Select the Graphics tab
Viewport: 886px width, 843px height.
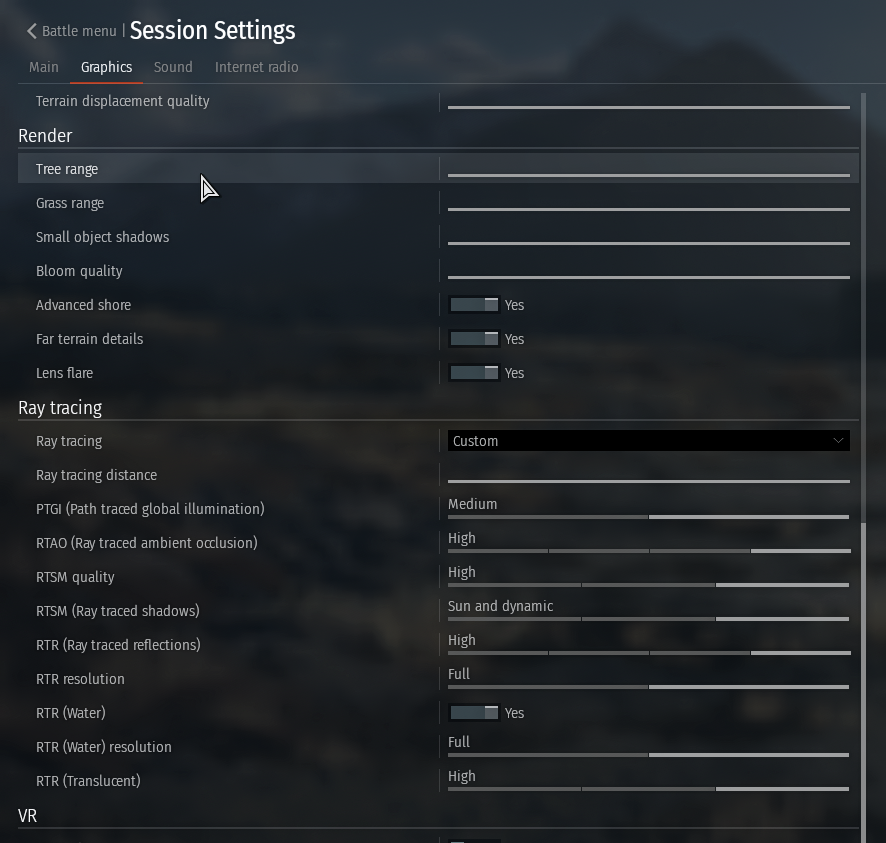coord(106,67)
